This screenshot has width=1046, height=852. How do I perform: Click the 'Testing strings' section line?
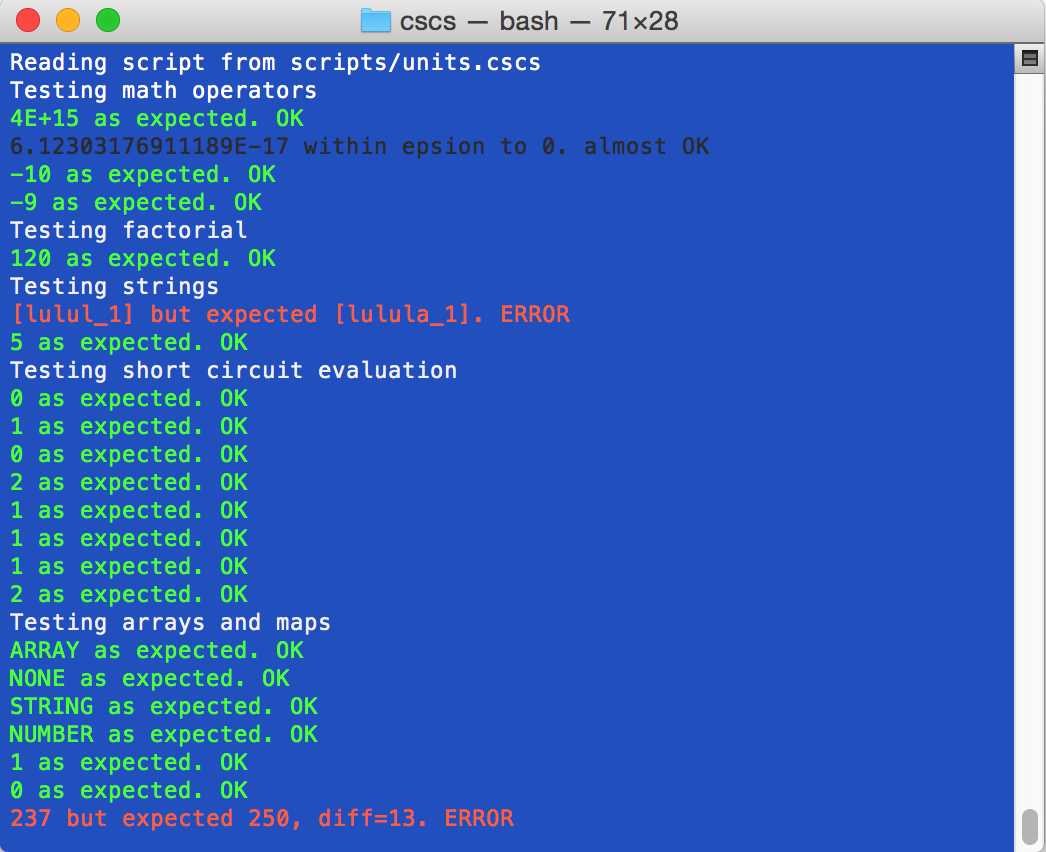point(114,286)
